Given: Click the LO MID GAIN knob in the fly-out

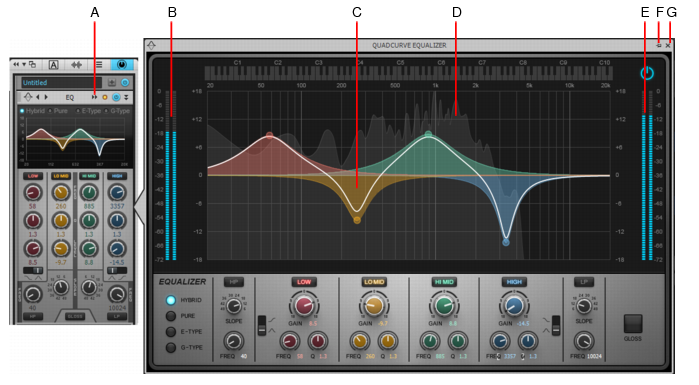Looking at the screenshot, I should (x=374, y=306).
